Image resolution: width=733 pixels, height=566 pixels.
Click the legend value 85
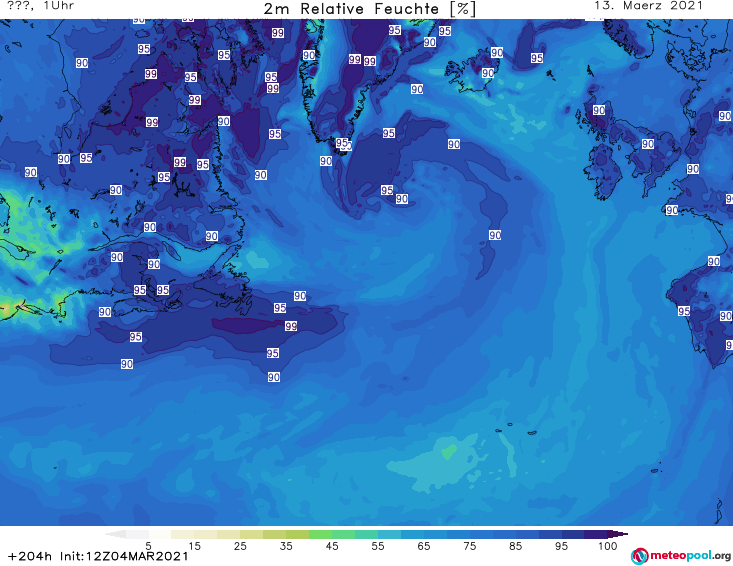(516, 546)
